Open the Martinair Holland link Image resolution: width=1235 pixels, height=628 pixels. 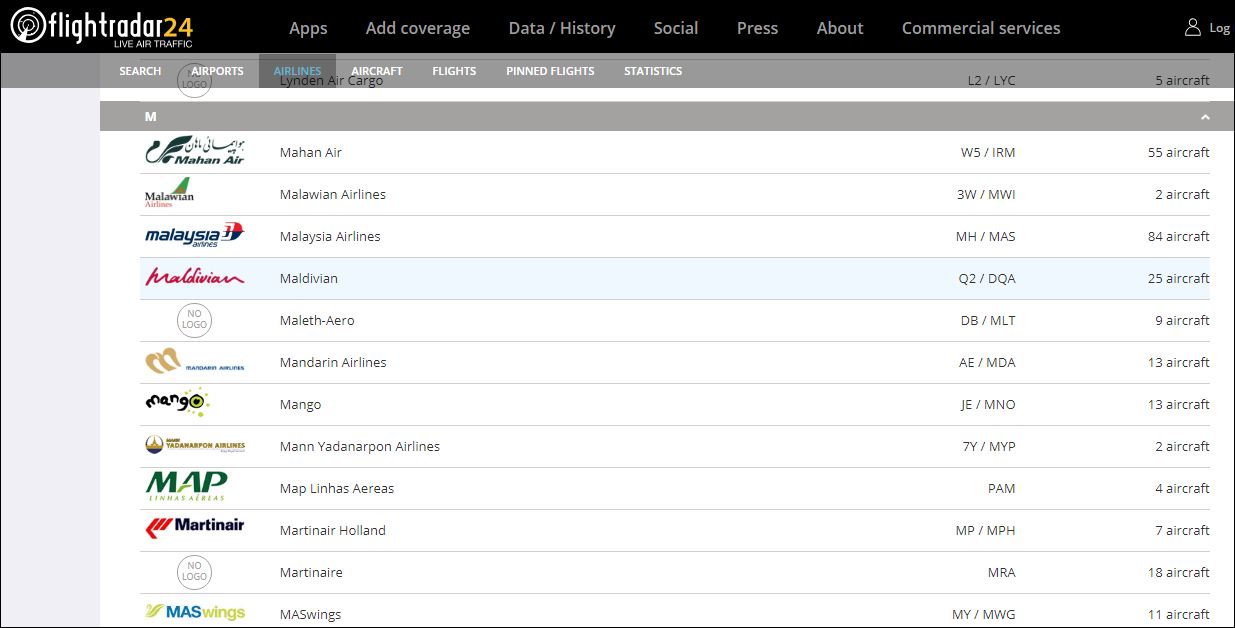click(333, 530)
